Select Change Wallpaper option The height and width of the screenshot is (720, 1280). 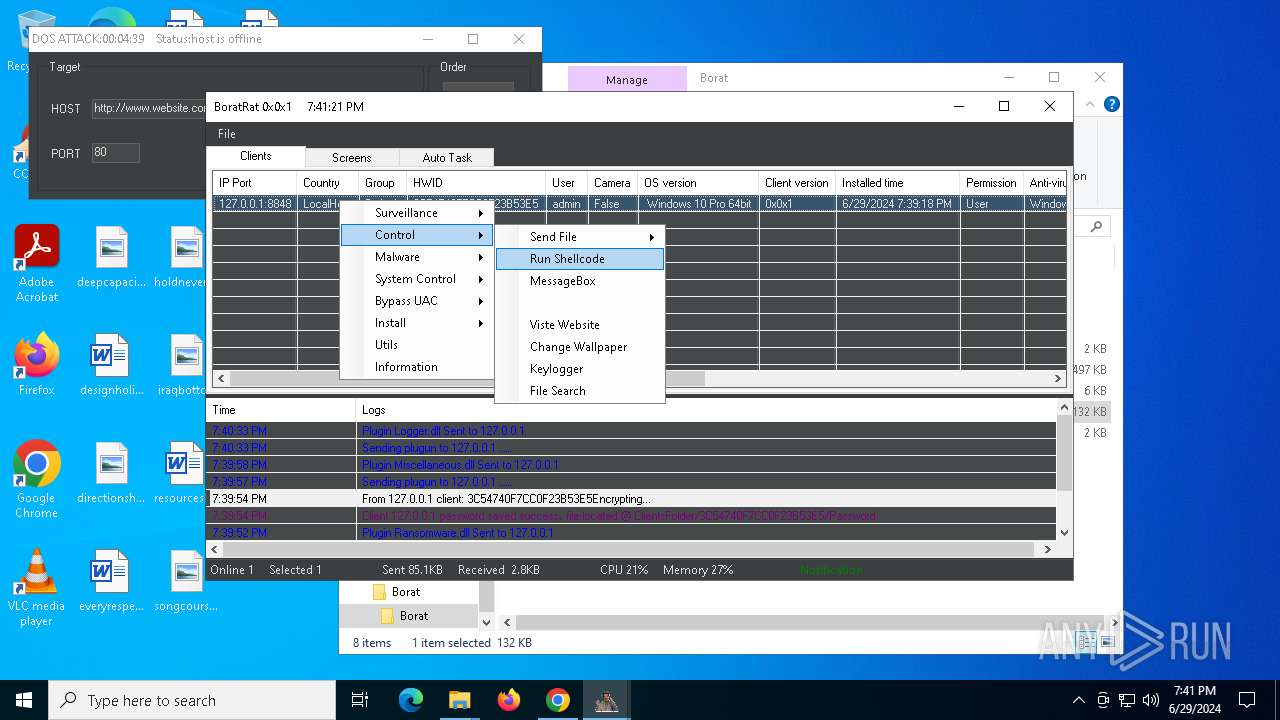580,347
